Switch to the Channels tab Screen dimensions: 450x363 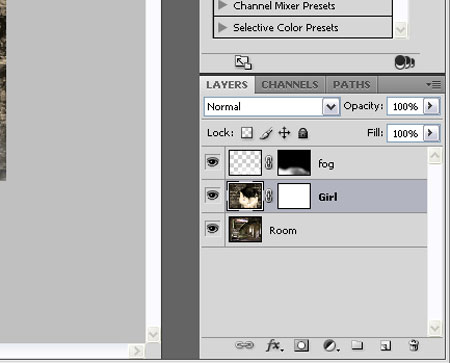point(290,85)
